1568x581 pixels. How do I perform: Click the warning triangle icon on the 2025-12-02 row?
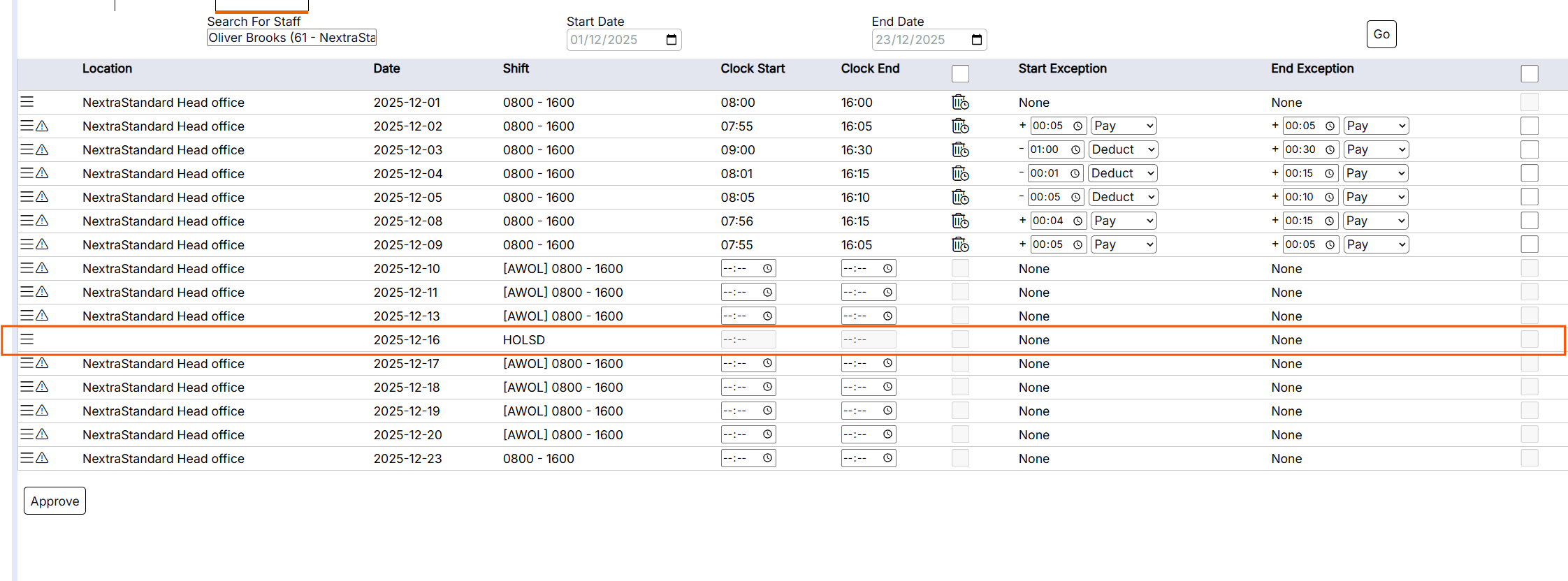tap(42, 126)
